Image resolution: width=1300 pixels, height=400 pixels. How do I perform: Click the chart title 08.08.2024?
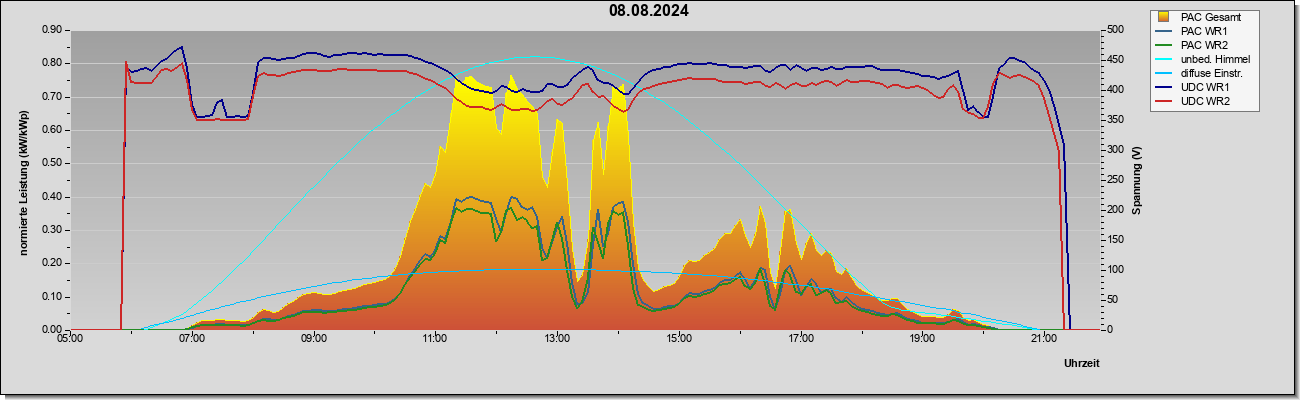649,11
